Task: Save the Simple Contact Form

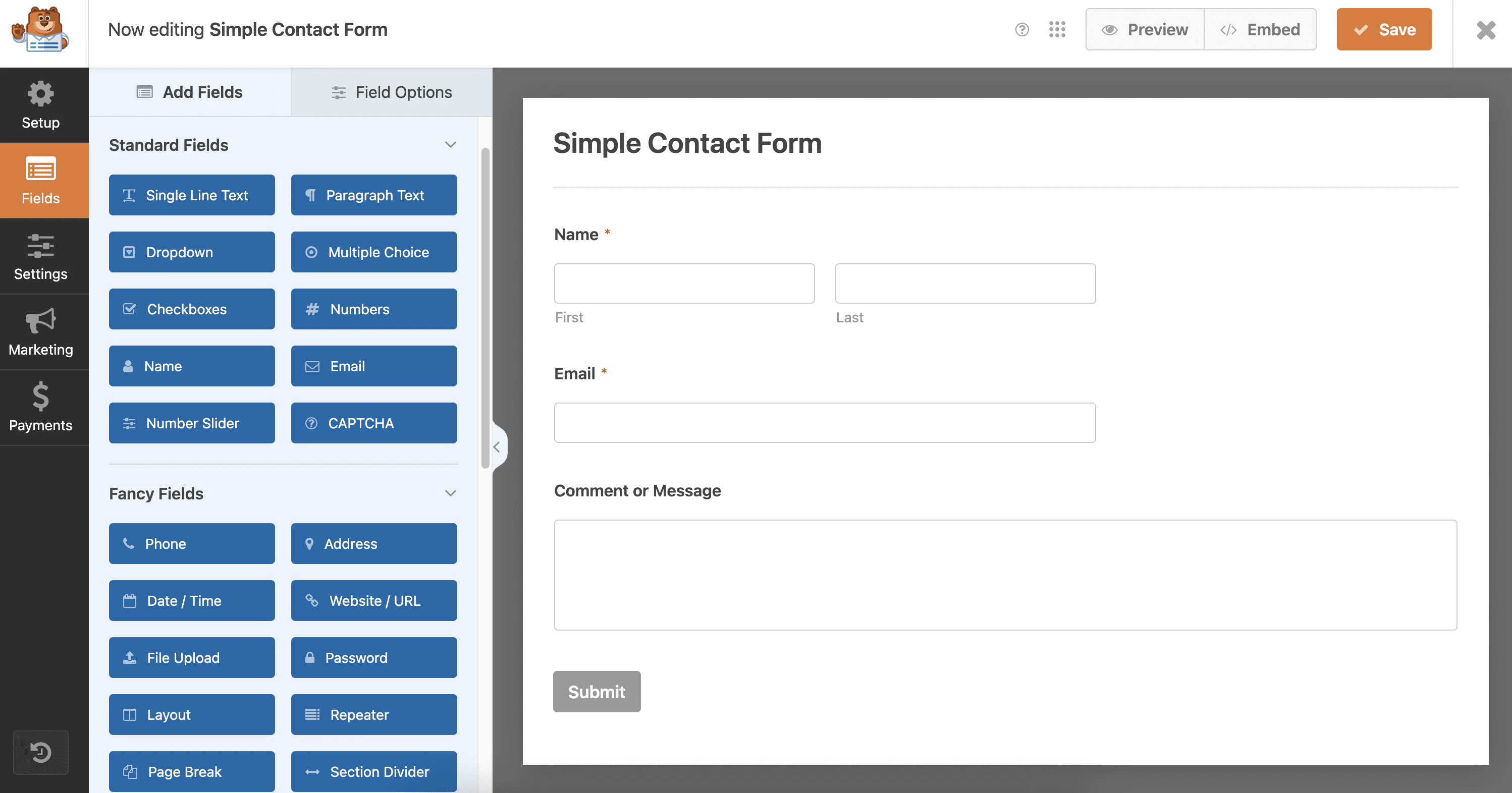Action: tap(1384, 29)
